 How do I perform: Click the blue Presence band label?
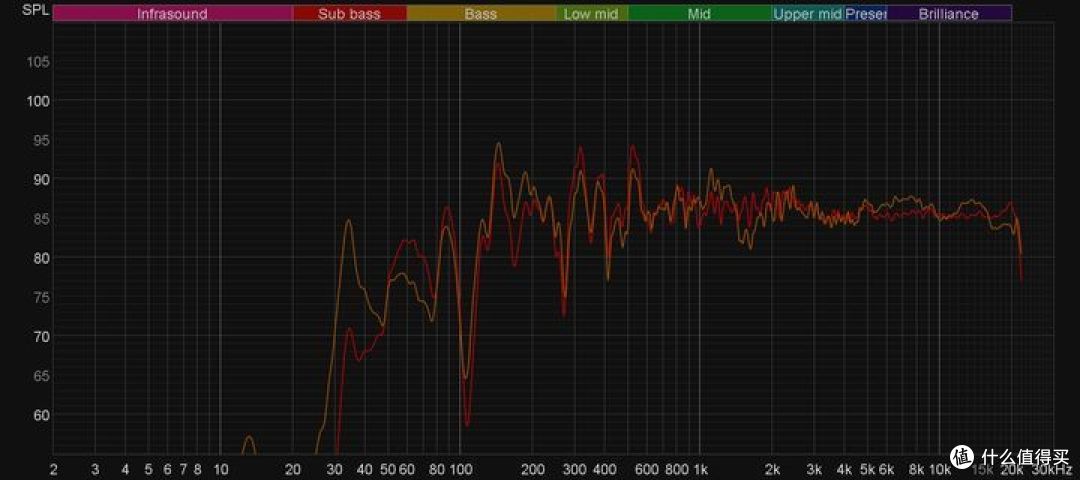(865, 14)
